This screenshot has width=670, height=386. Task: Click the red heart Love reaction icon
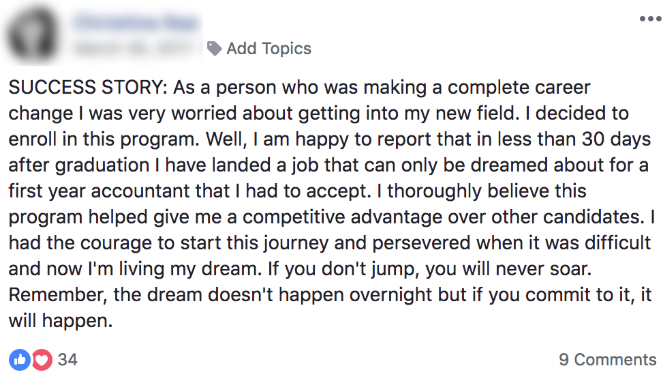(42, 359)
